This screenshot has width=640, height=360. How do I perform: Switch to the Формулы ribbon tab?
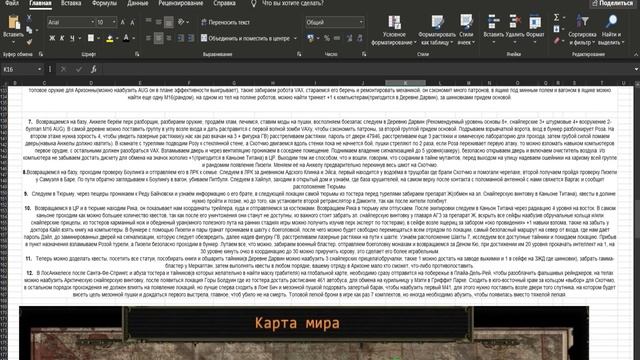[x=104, y=3]
